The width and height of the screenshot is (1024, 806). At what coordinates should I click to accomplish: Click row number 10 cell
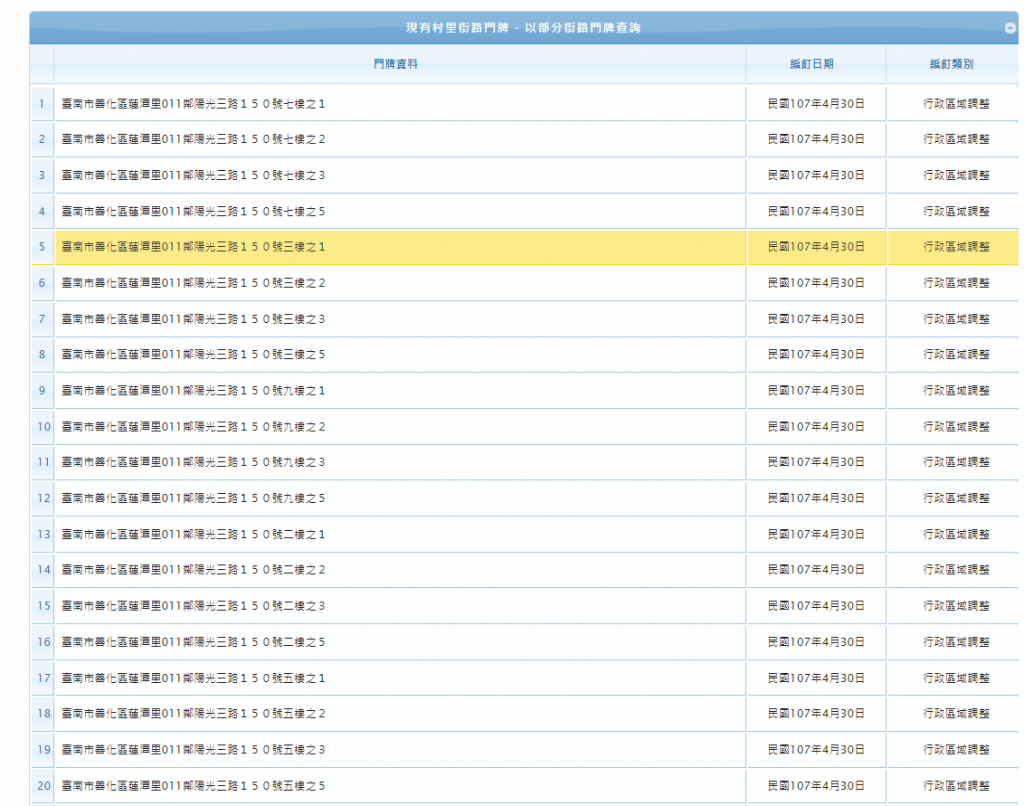pos(42,427)
